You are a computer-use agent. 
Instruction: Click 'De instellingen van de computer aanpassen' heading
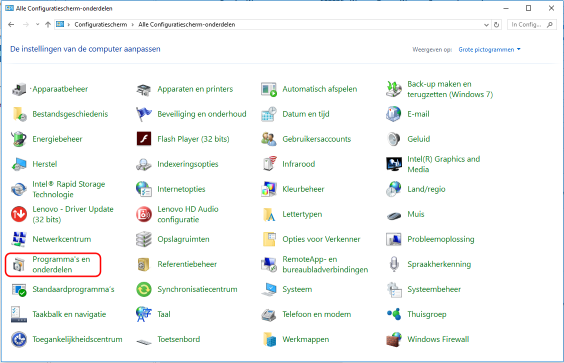coord(85,49)
